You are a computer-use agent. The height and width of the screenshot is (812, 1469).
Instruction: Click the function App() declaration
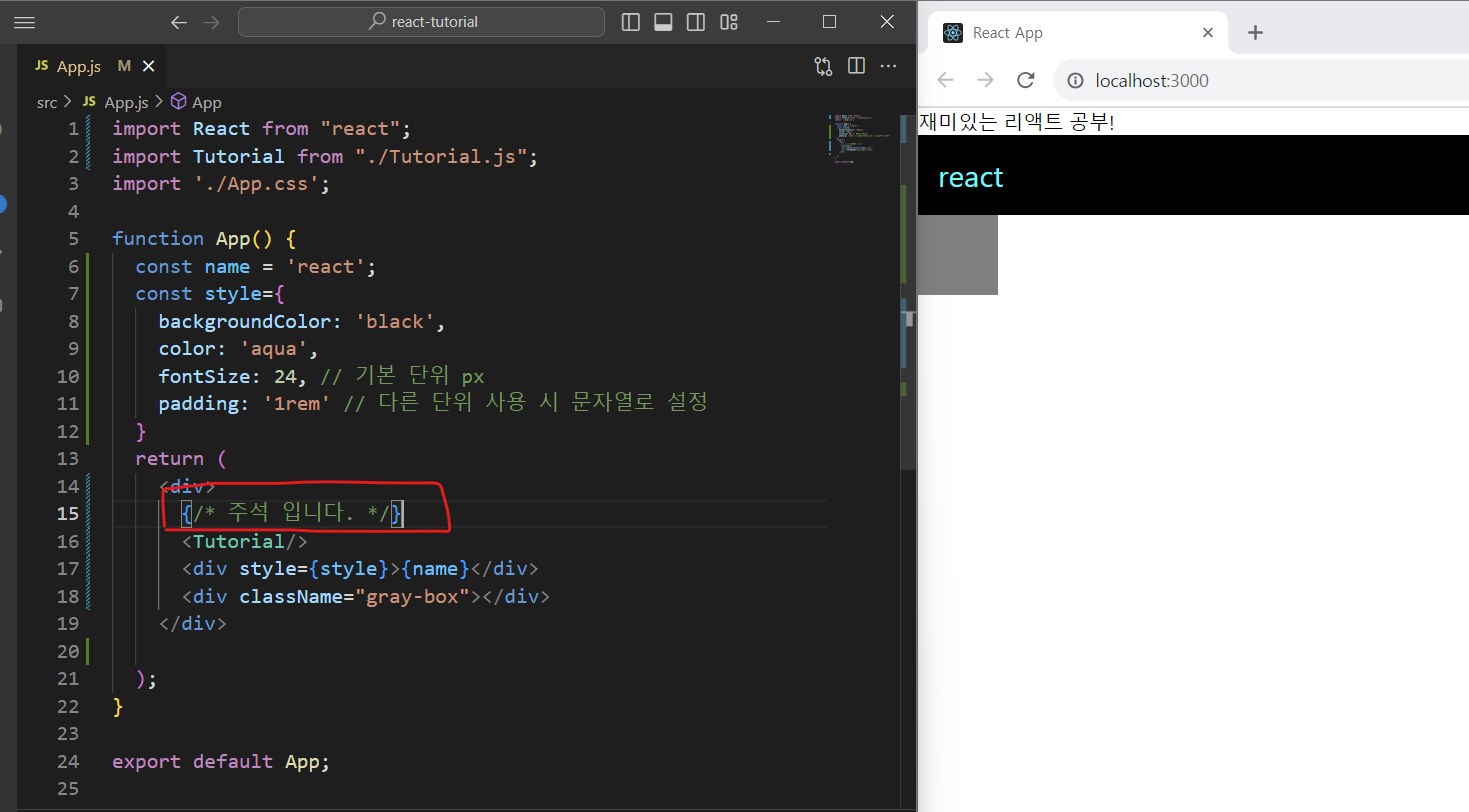point(204,238)
